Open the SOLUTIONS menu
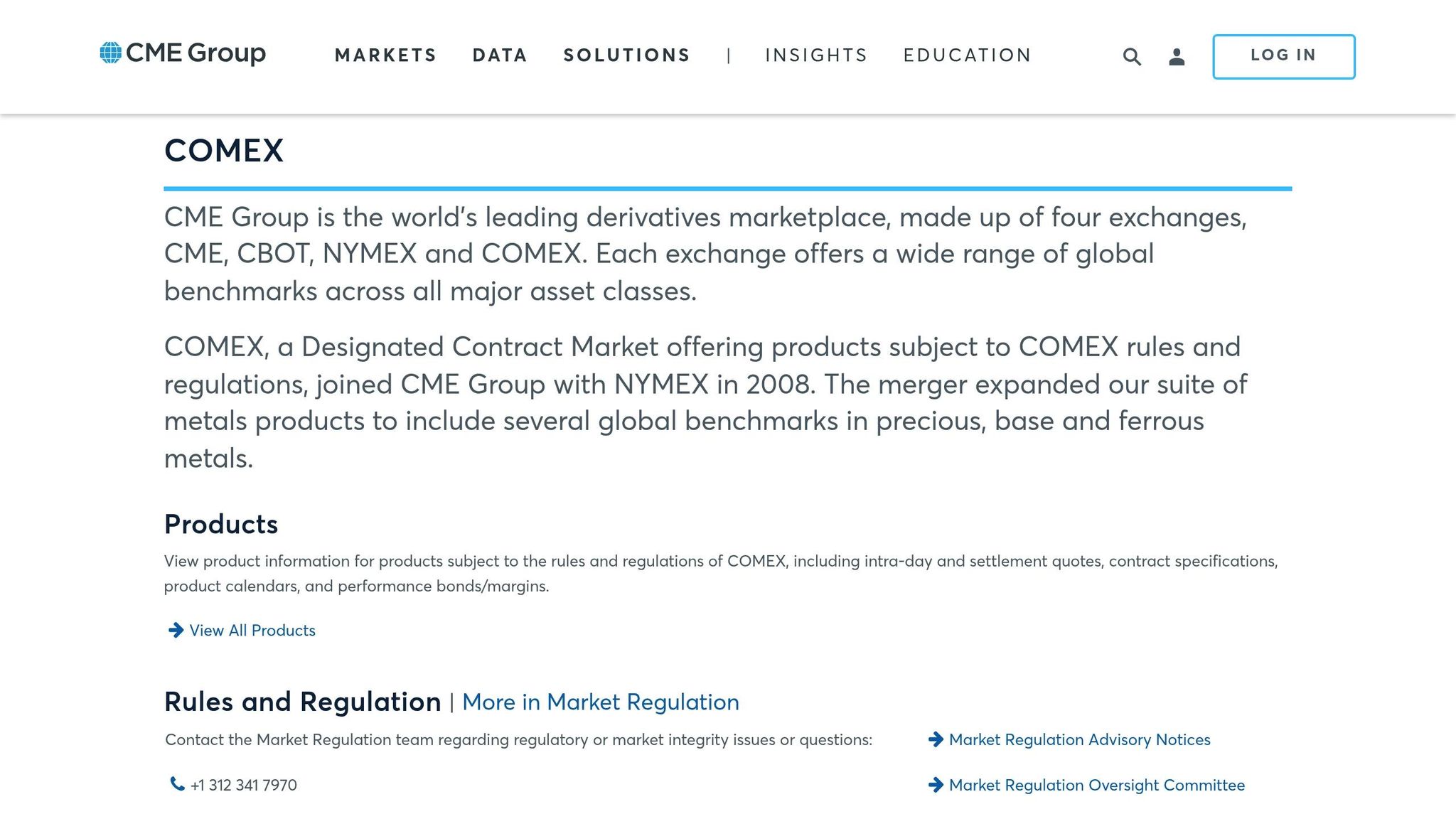 [x=626, y=55]
